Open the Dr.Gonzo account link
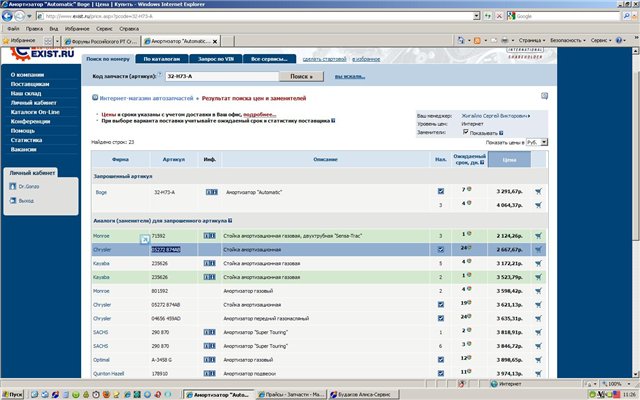 pos(29,186)
